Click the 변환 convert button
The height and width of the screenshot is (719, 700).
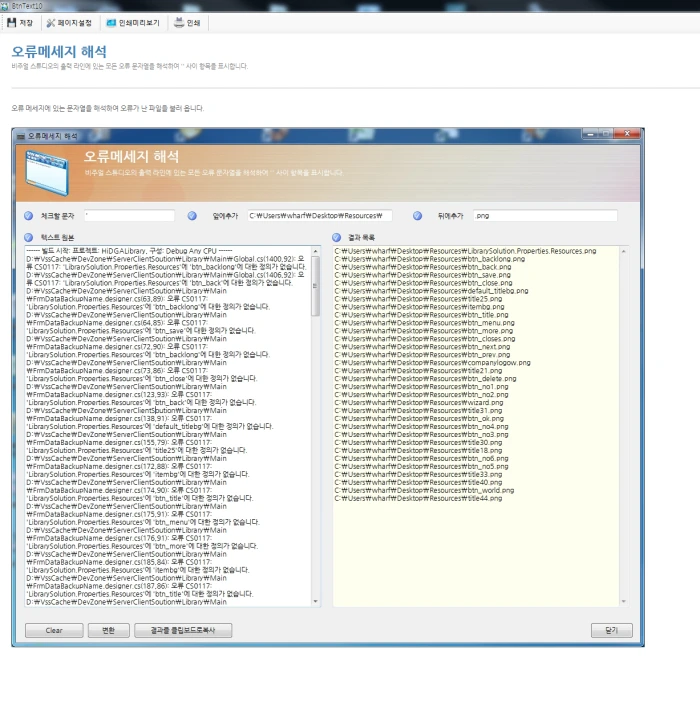109,630
